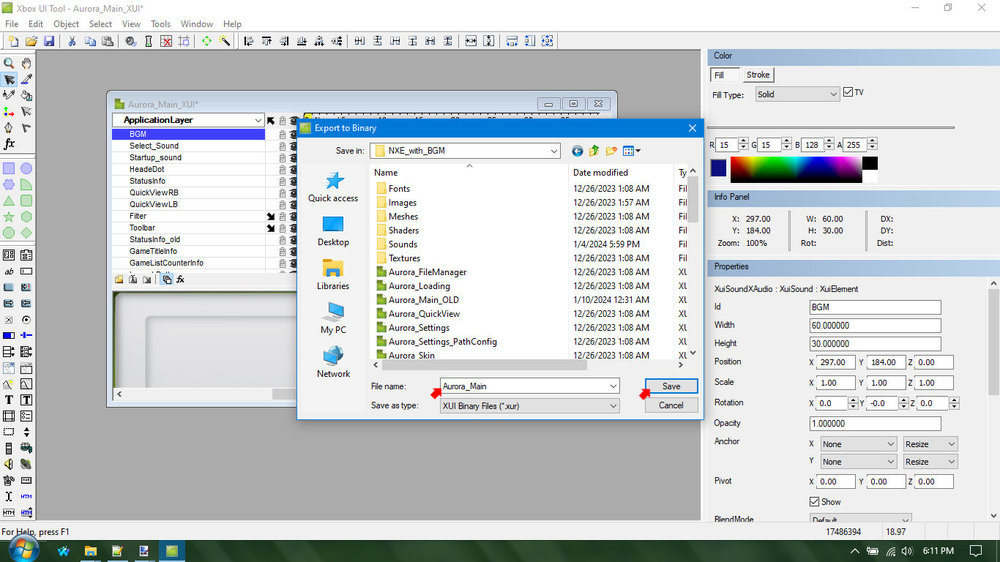Open the Tools menu
1000x562 pixels.
160,24
